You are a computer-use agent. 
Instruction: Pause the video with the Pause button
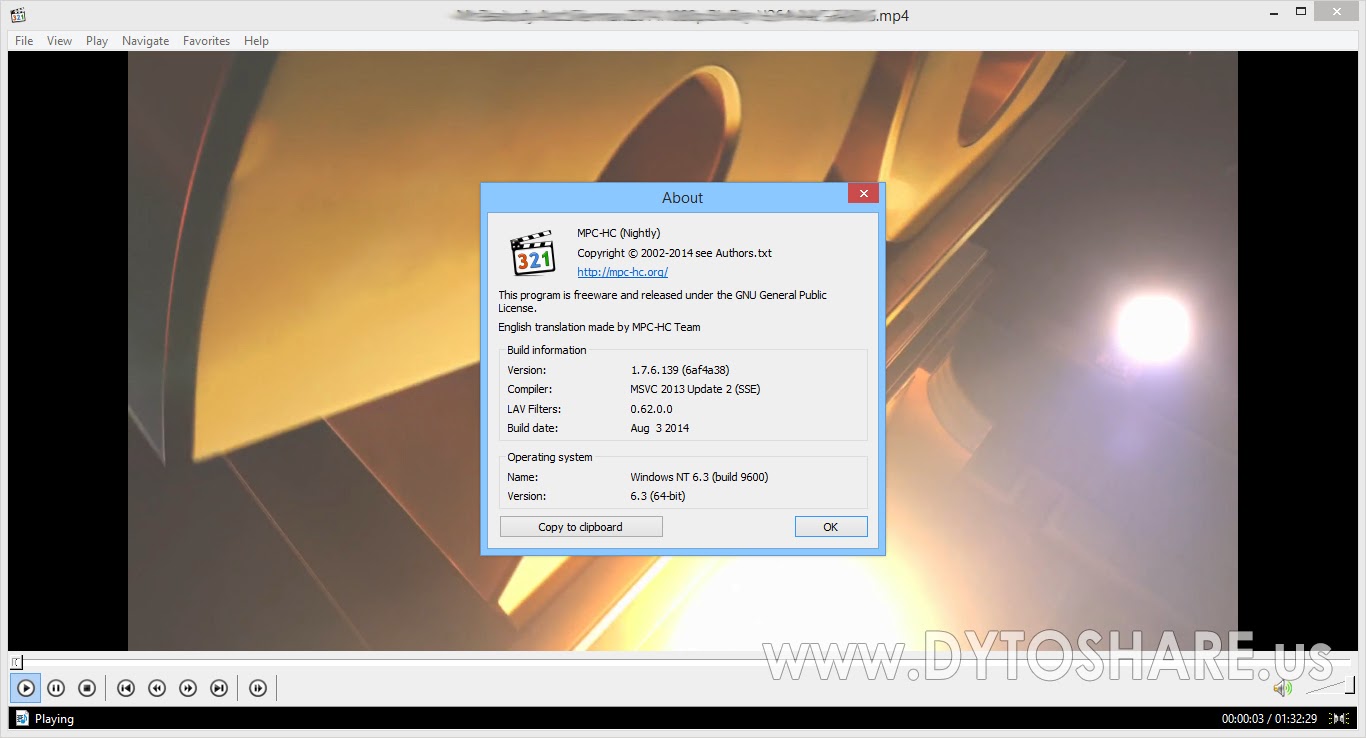point(56,688)
